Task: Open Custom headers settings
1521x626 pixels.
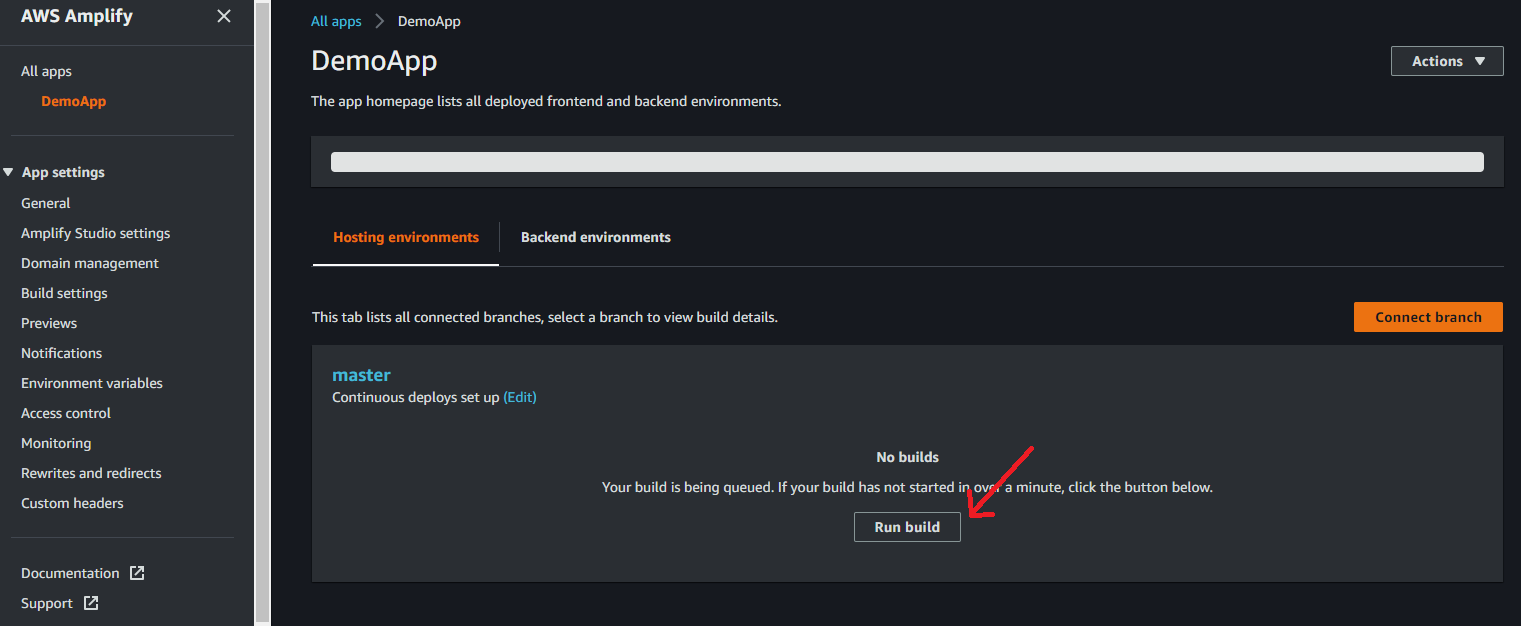Action: (x=72, y=503)
